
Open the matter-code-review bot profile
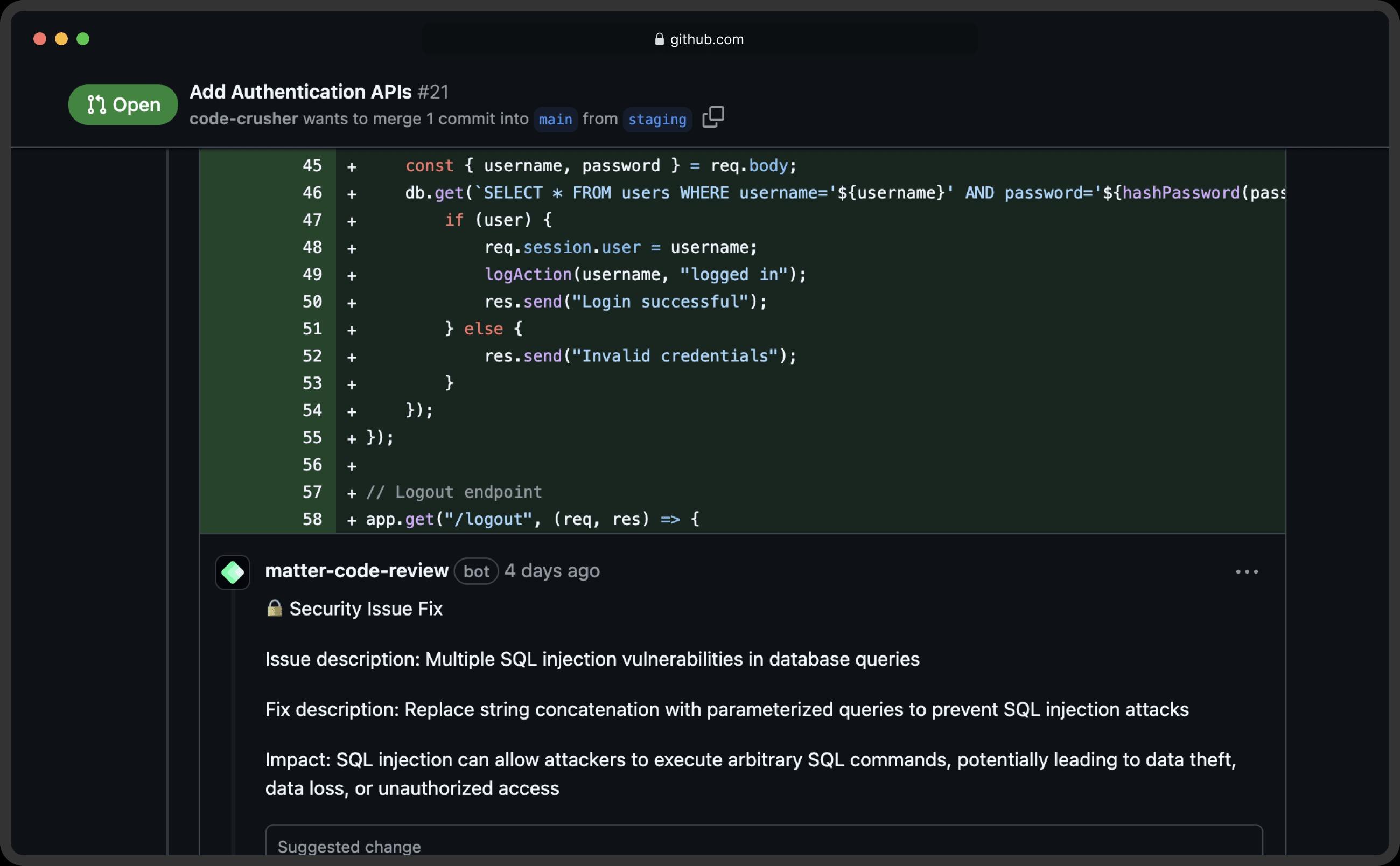356,570
